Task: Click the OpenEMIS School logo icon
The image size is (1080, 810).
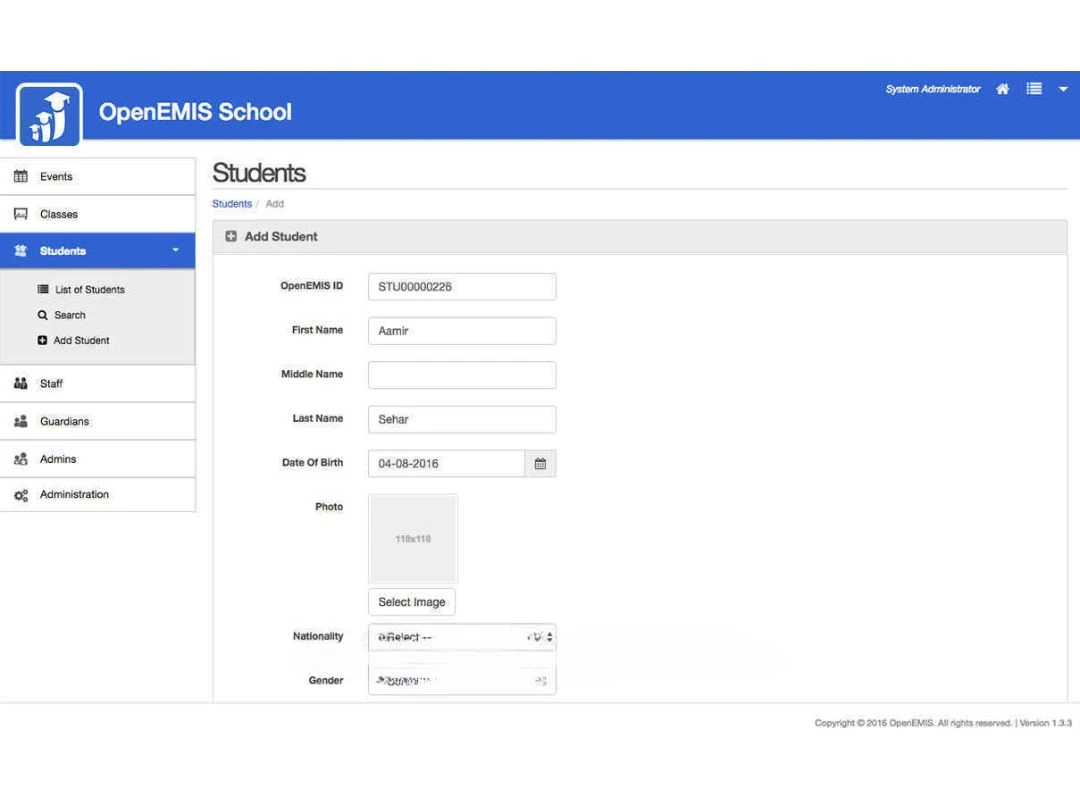Action: click(49, 115)
